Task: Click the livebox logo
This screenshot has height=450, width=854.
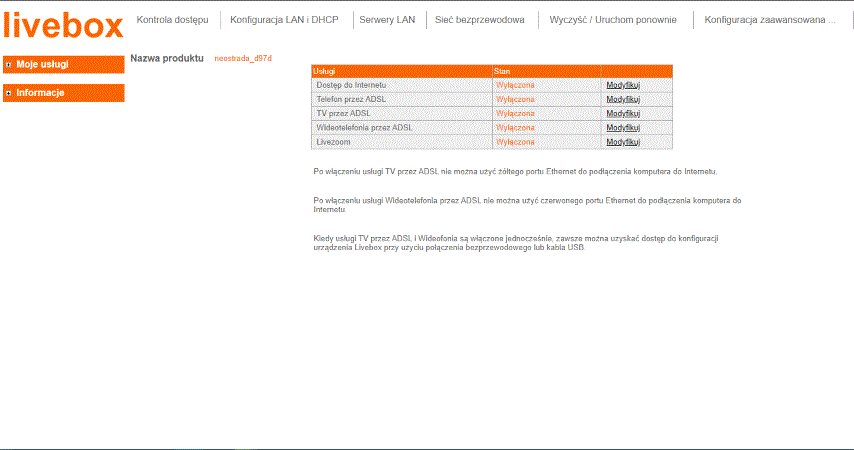Action: click(x=63, y=26)
